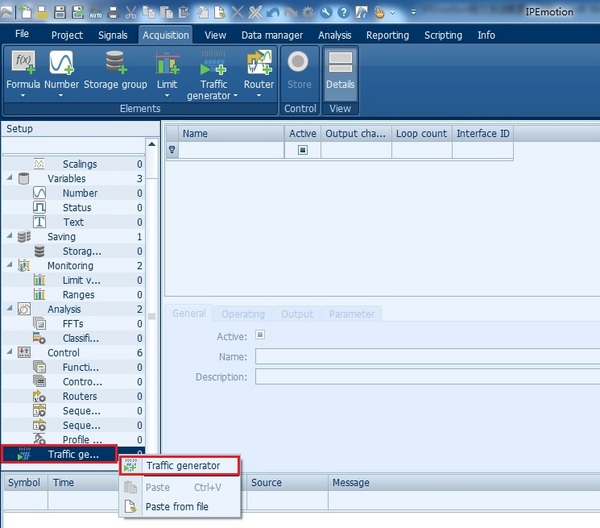This screenshot has width=600, height=528.
Task: Click the Source column header in log
Action: tap(287, 482)
